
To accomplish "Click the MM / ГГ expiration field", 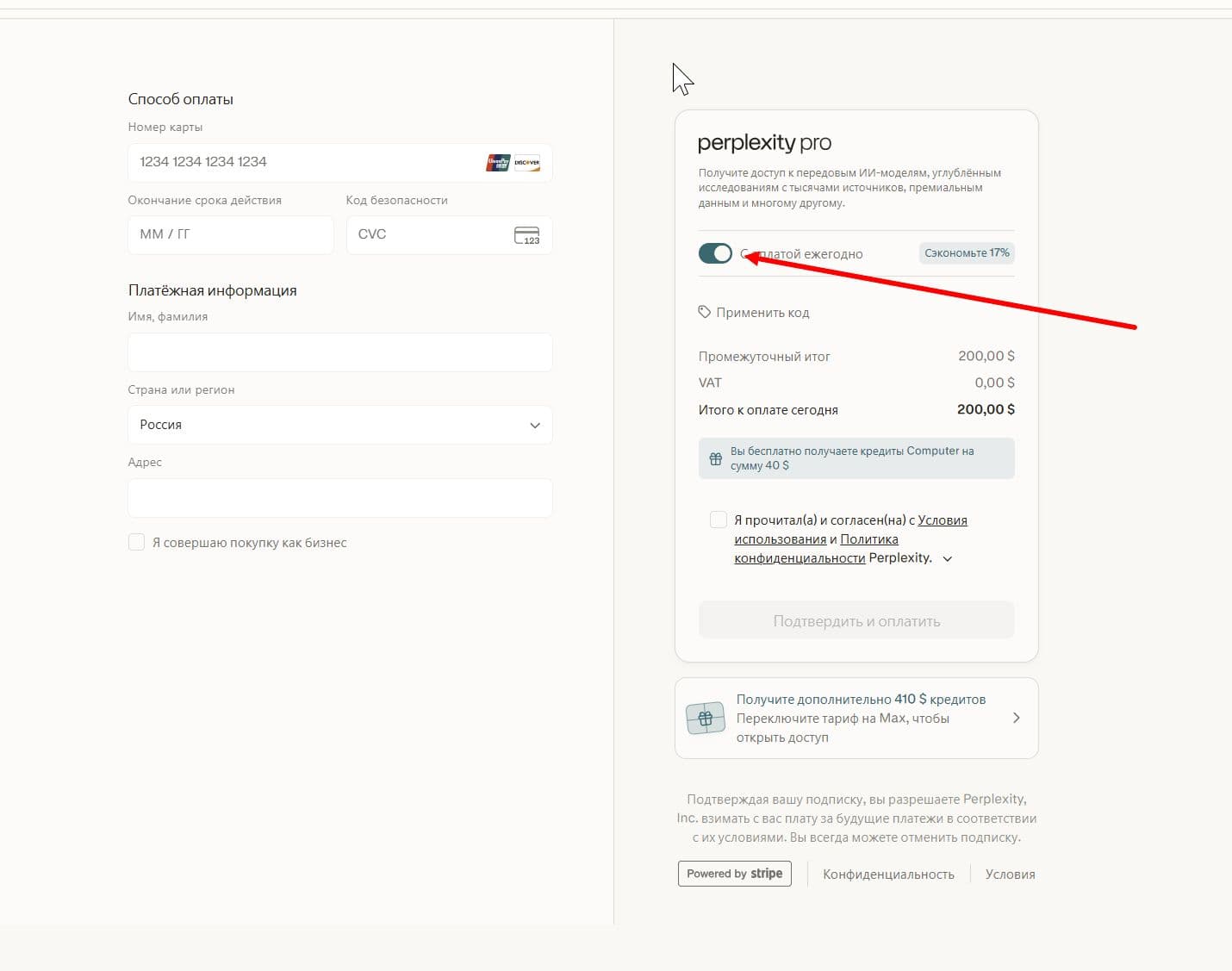I will [x=231, y=234].
